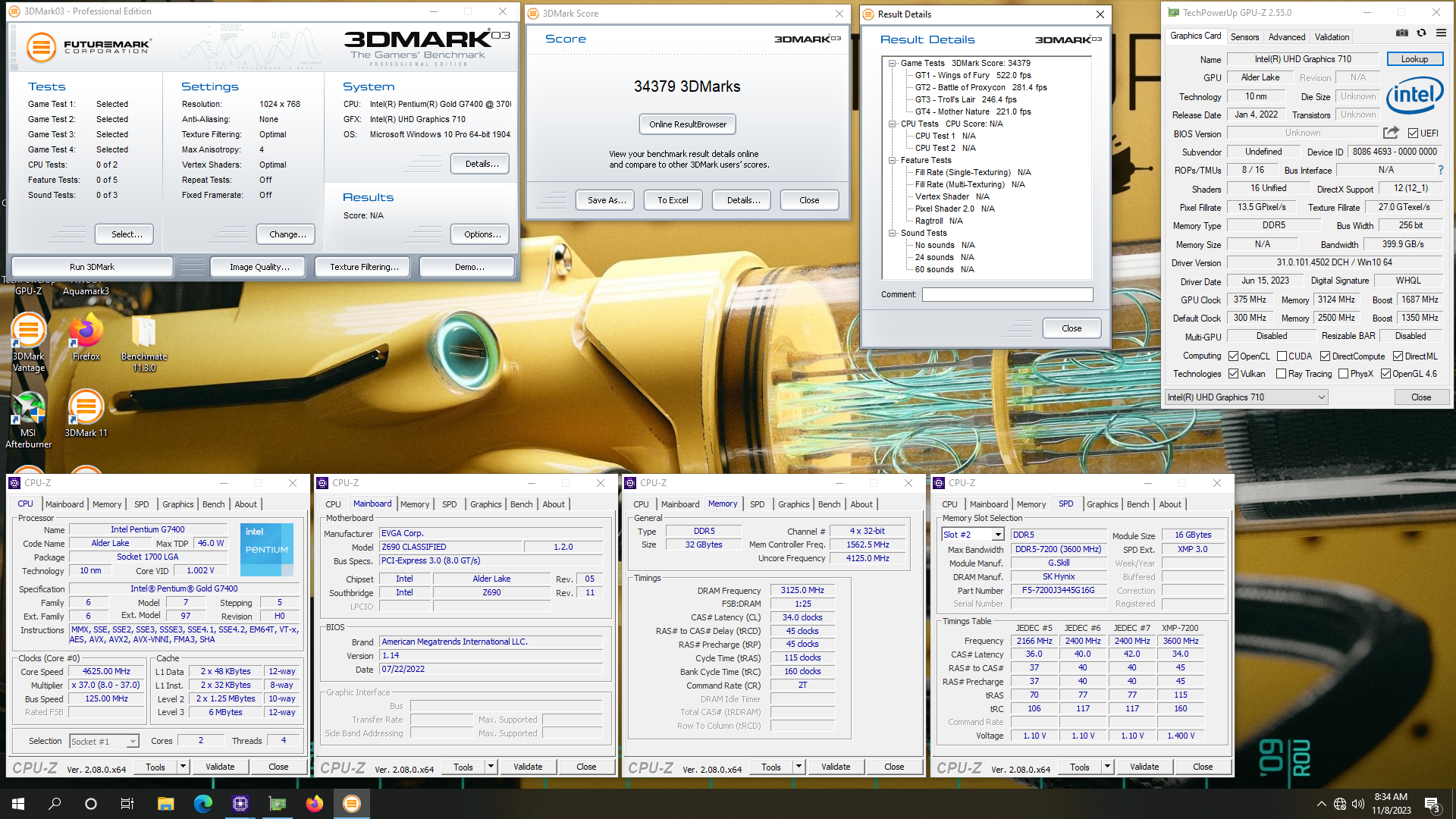
Task: Open taskbar Search icon
Action: (55, 804)
